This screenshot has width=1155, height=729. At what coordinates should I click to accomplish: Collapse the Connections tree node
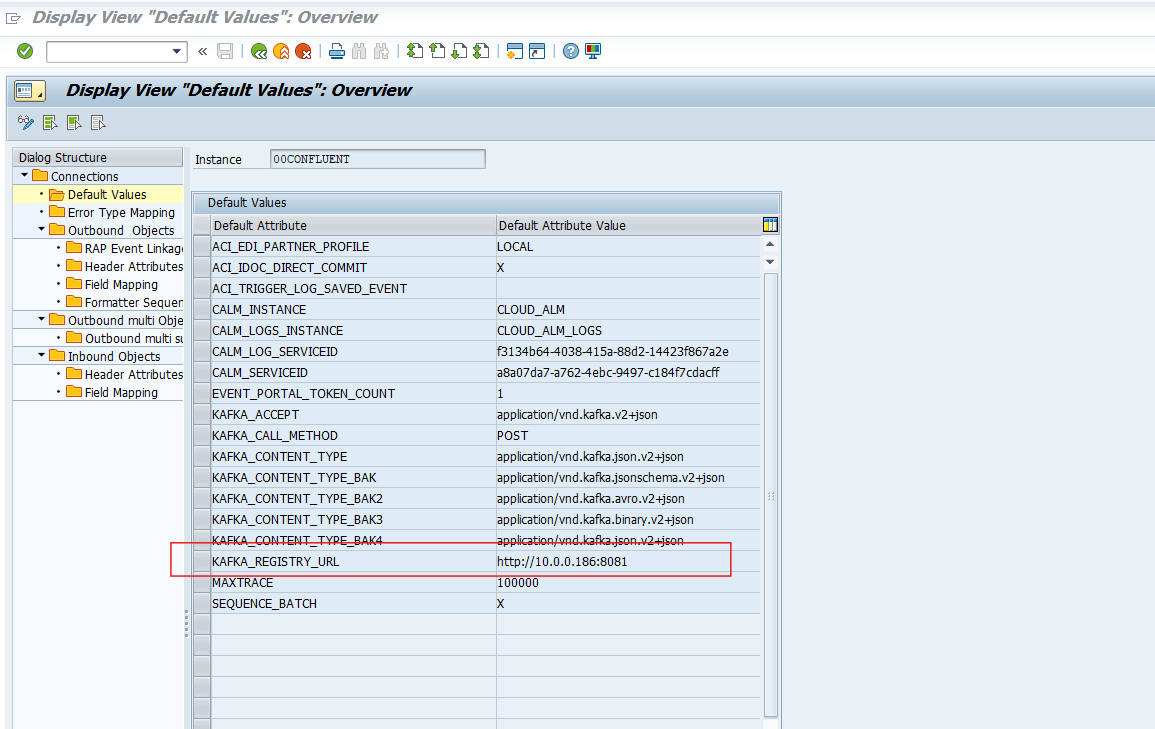[x=25, y=175]
